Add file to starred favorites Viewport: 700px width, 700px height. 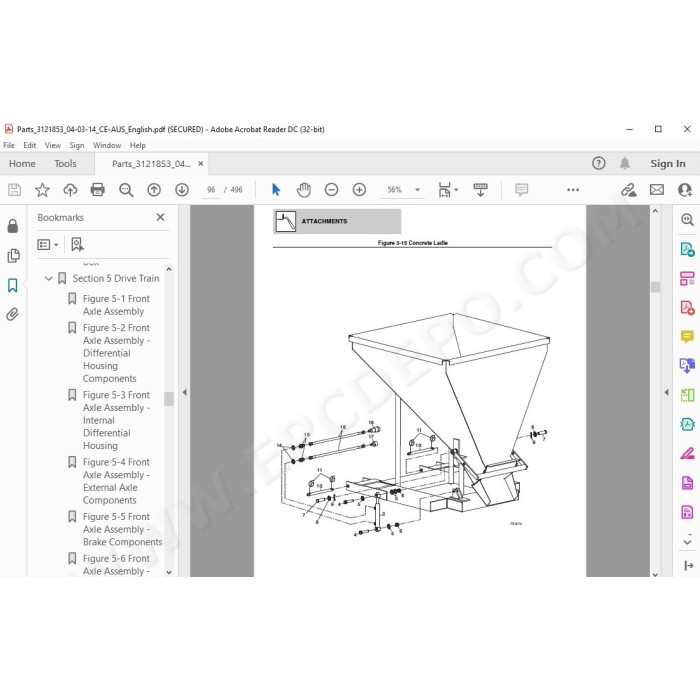42,190
